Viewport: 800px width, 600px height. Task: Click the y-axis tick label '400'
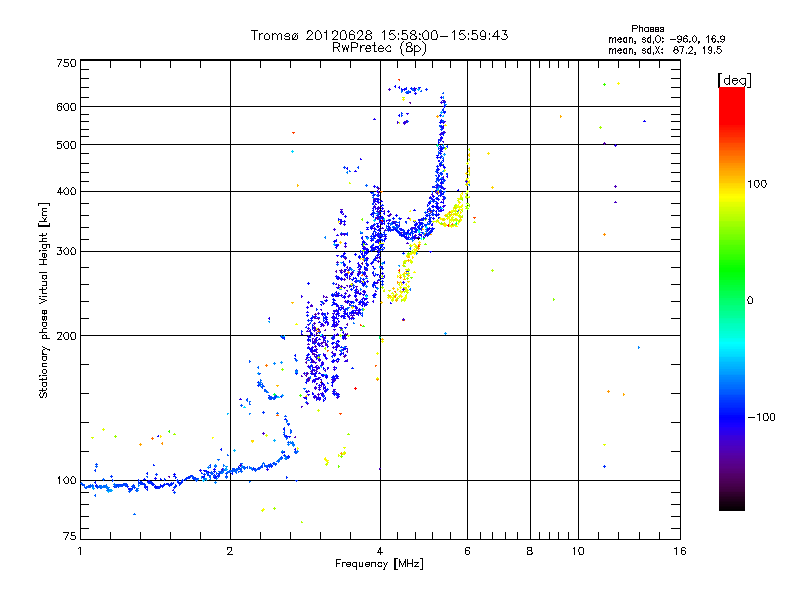(x=66, y=191)
